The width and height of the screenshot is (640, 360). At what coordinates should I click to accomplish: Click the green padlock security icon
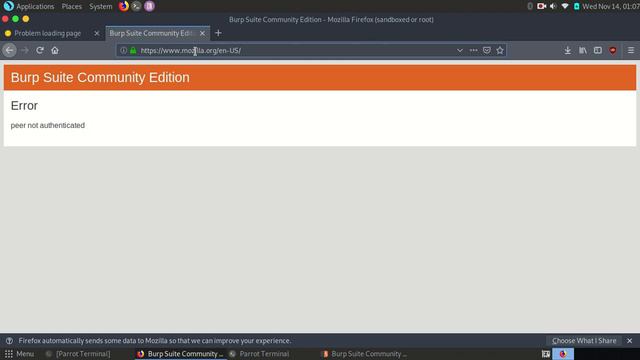tap(133, 50)
